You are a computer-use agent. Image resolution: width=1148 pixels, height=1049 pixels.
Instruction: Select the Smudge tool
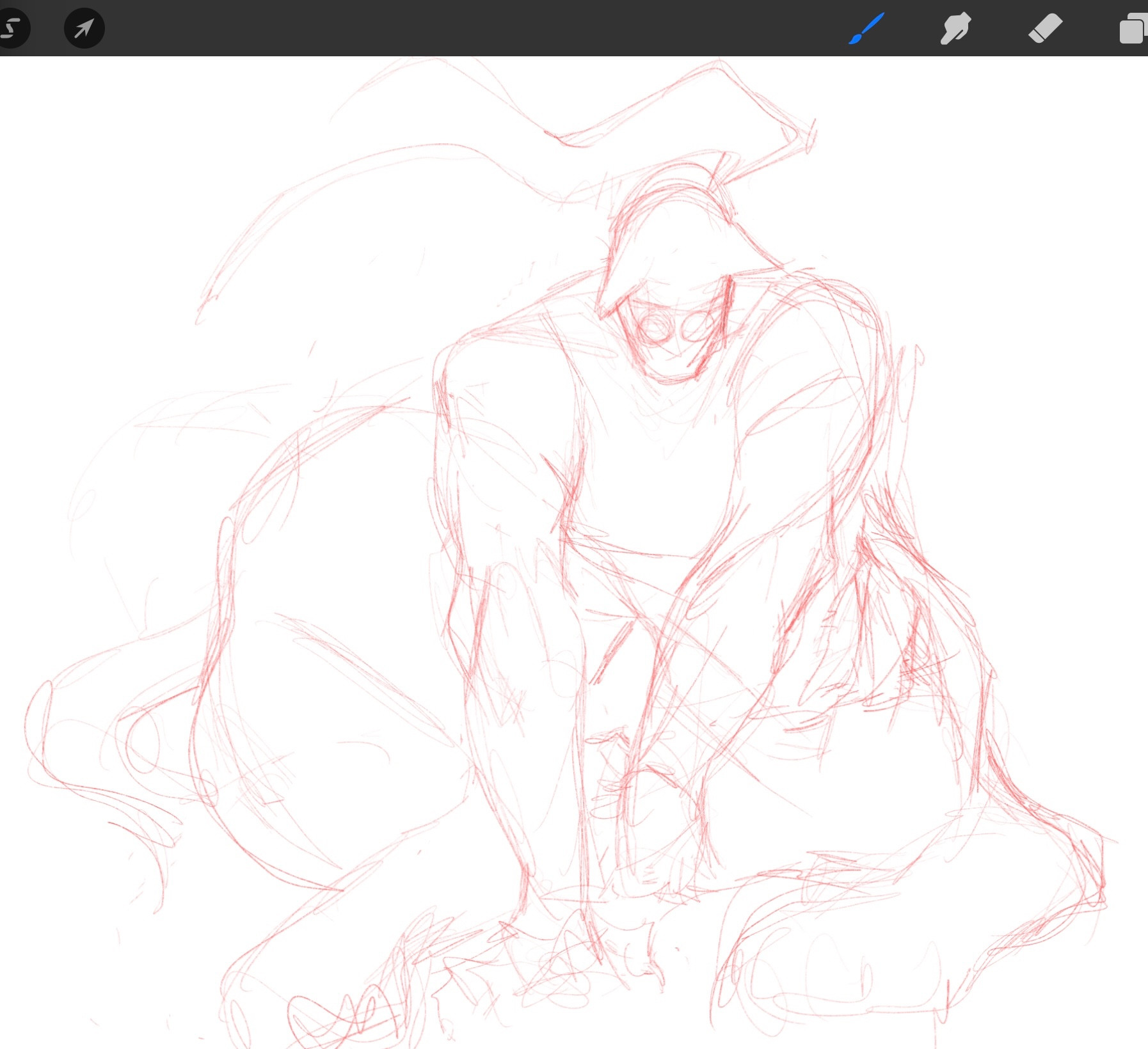[x=956, y=29]
